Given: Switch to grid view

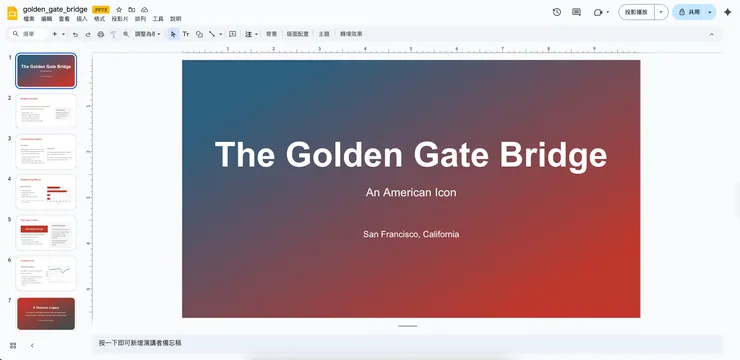Looking at the screenshot, I should (13, 345).
